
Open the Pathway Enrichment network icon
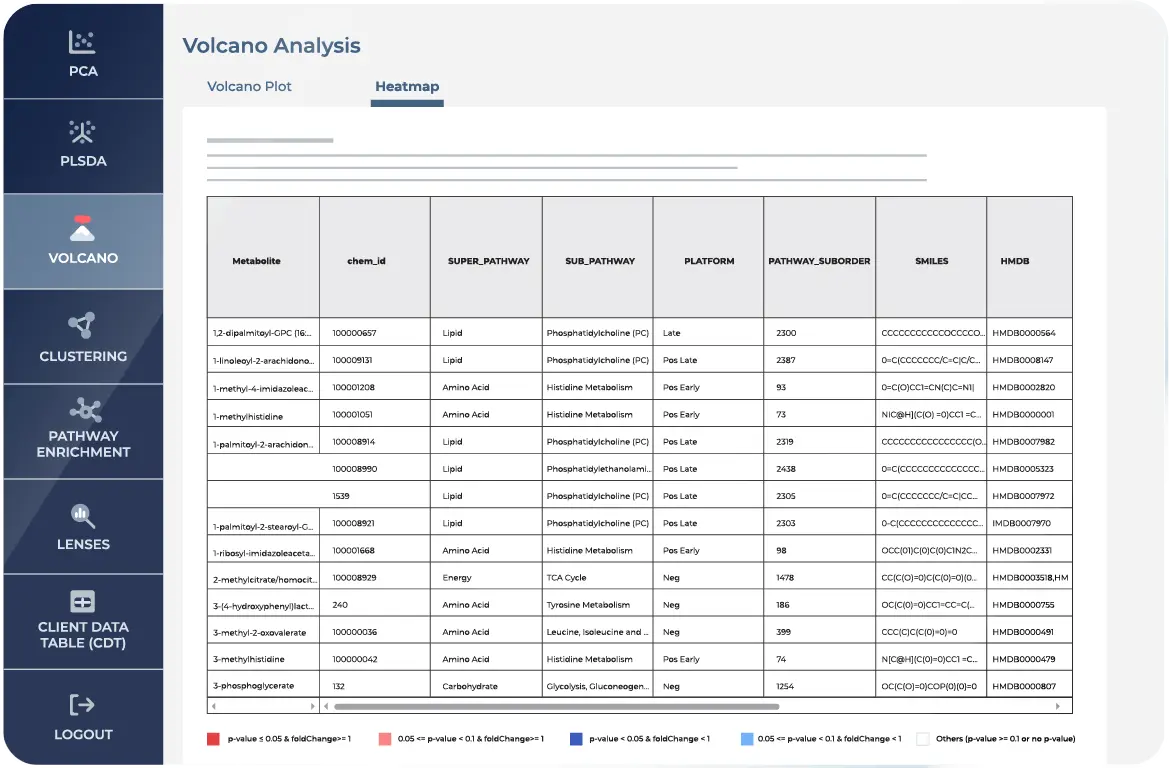point(85,409)
